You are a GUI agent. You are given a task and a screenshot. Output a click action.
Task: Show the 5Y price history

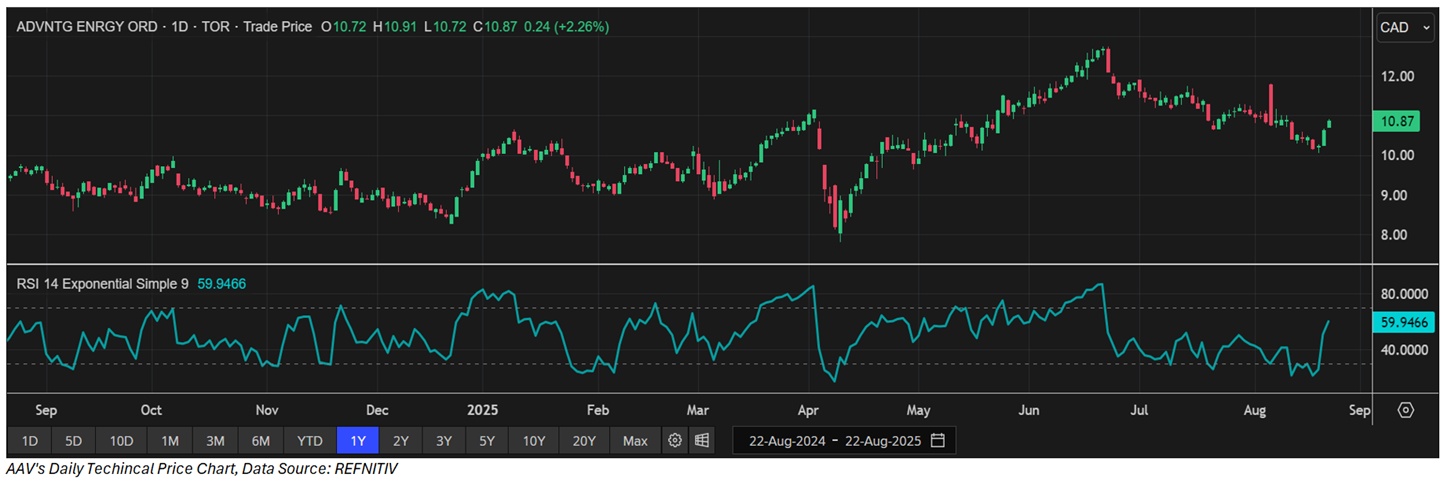click(486, 440)
